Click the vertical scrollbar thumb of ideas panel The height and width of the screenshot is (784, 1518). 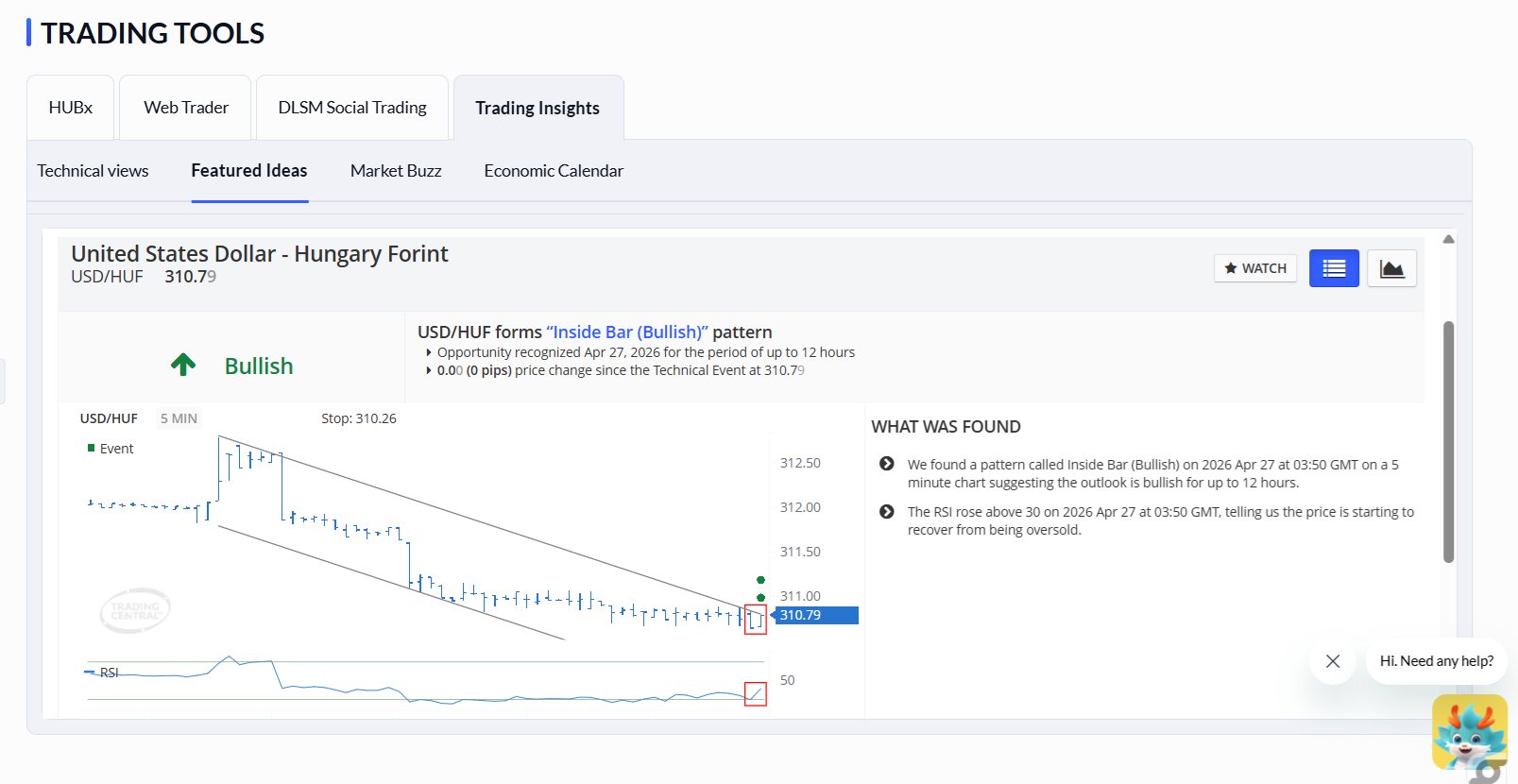pyautogui.click(x=1448, y=442)
